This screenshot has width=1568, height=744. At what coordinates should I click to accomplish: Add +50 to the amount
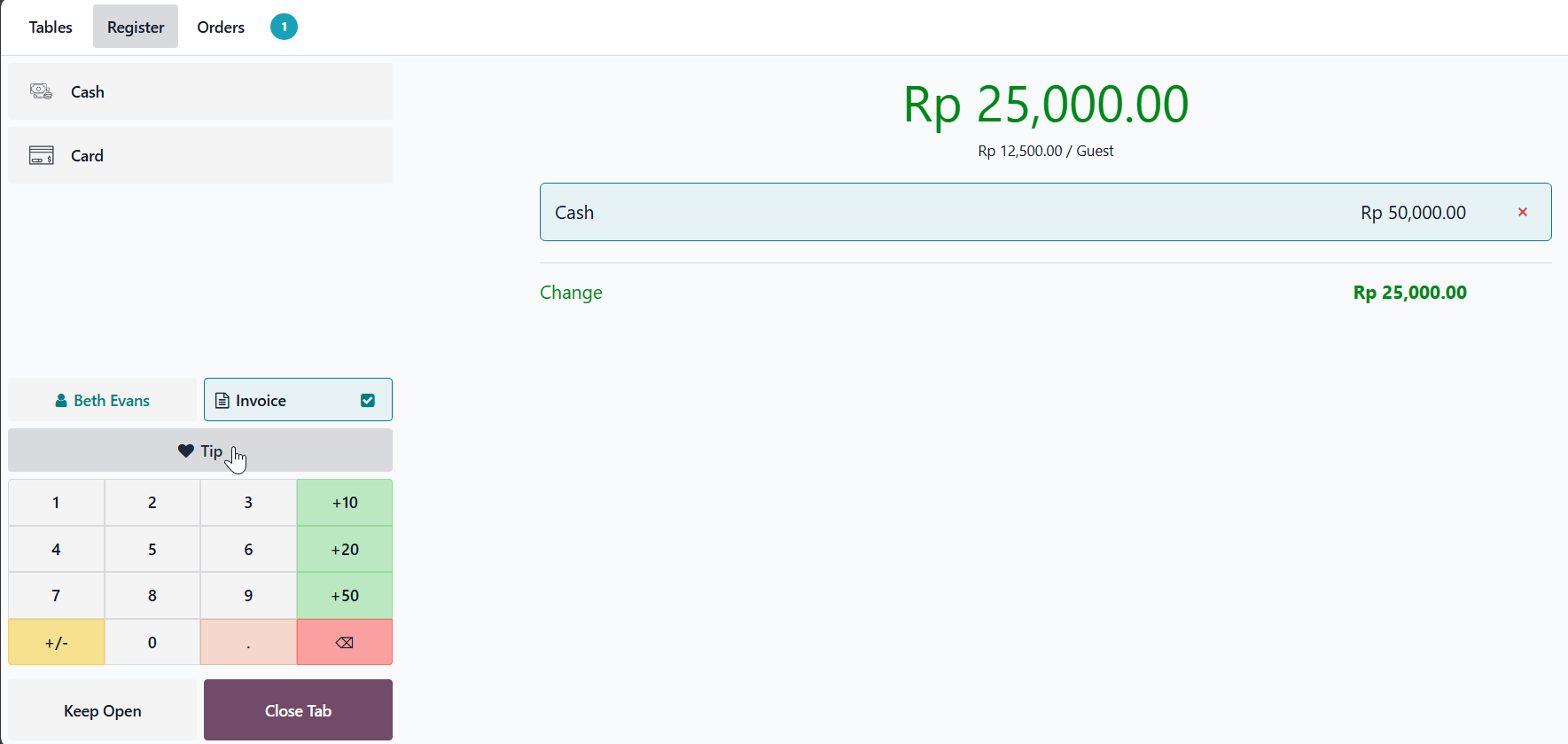tap(345, 596)
